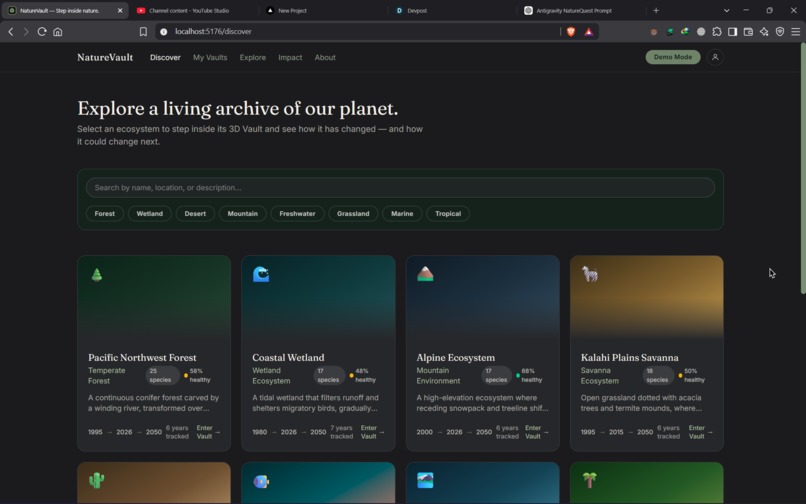Toggle the Desert filter chip

[195, 213]
